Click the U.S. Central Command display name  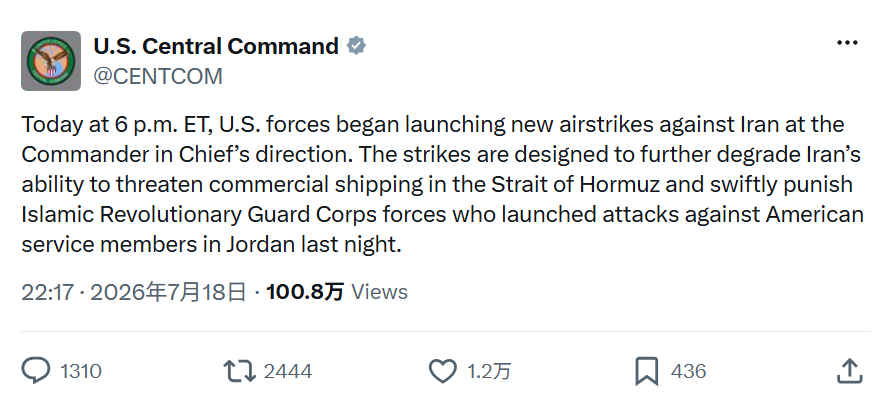[216, 46]
